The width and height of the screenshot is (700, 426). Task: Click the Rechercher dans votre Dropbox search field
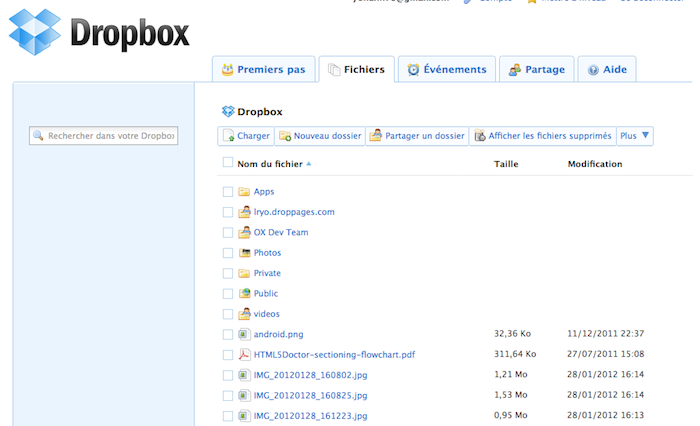pos(104,135)
